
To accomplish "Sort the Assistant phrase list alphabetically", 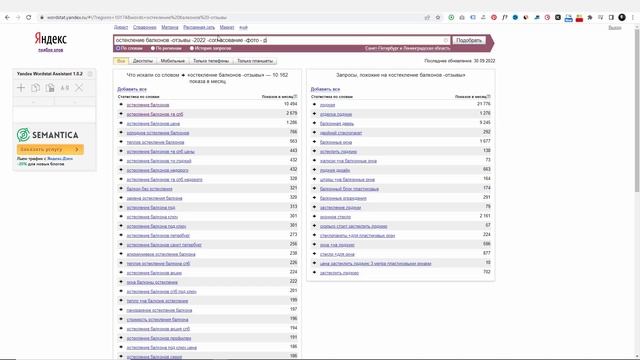I will pyautogui.click(x=65, y=88).
